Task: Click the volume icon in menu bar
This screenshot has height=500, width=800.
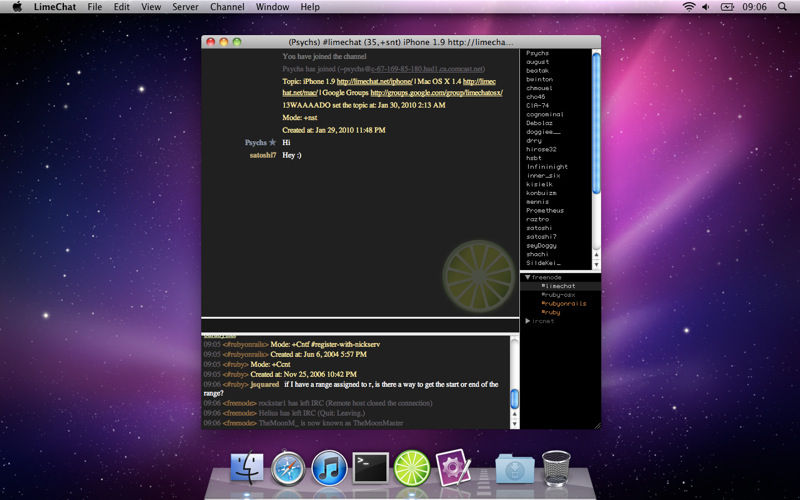Action: [706, 7]
